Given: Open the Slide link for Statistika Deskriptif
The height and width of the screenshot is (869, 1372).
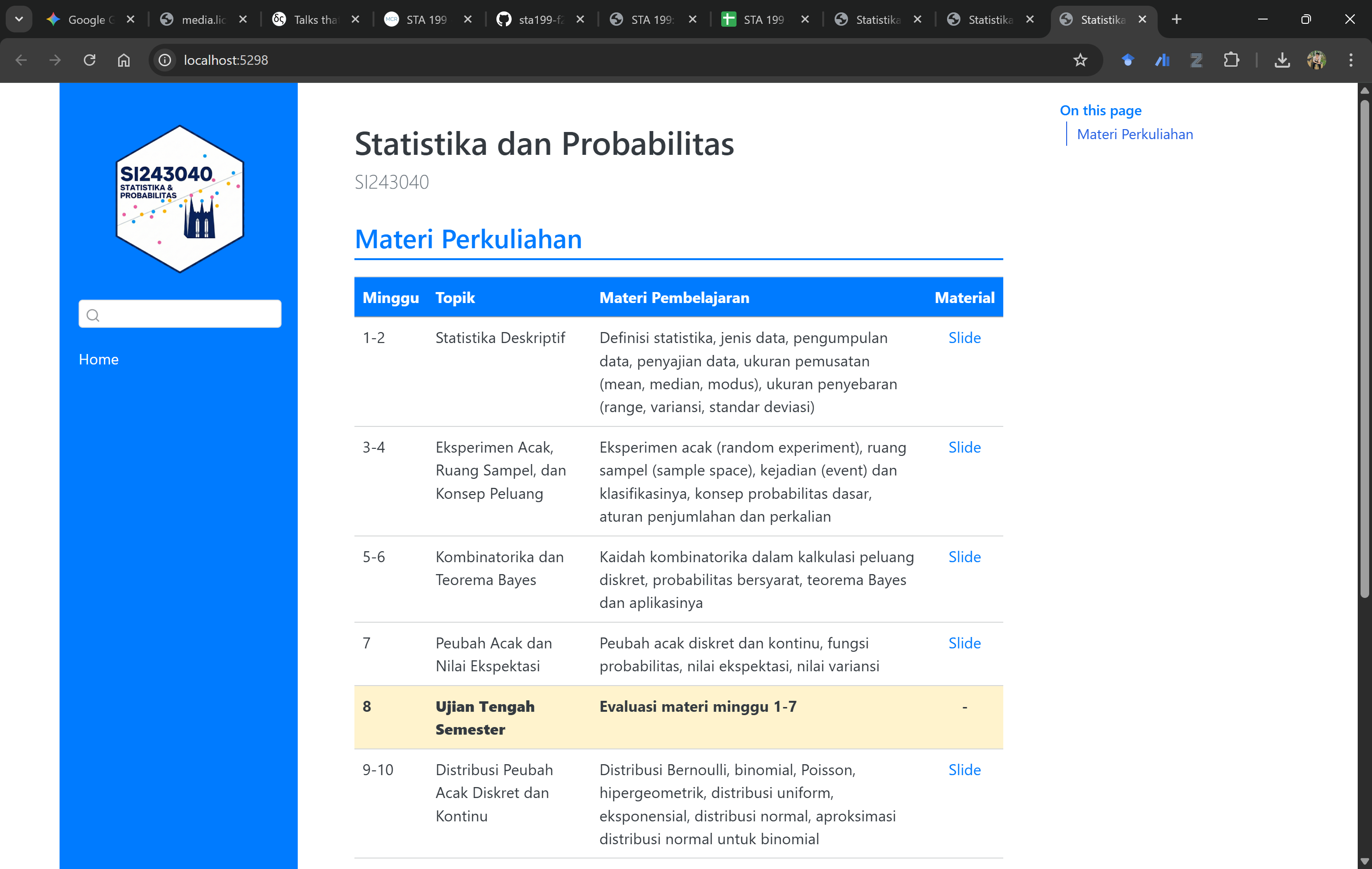Looking at the screenshot, I should [x=964, y=337].
